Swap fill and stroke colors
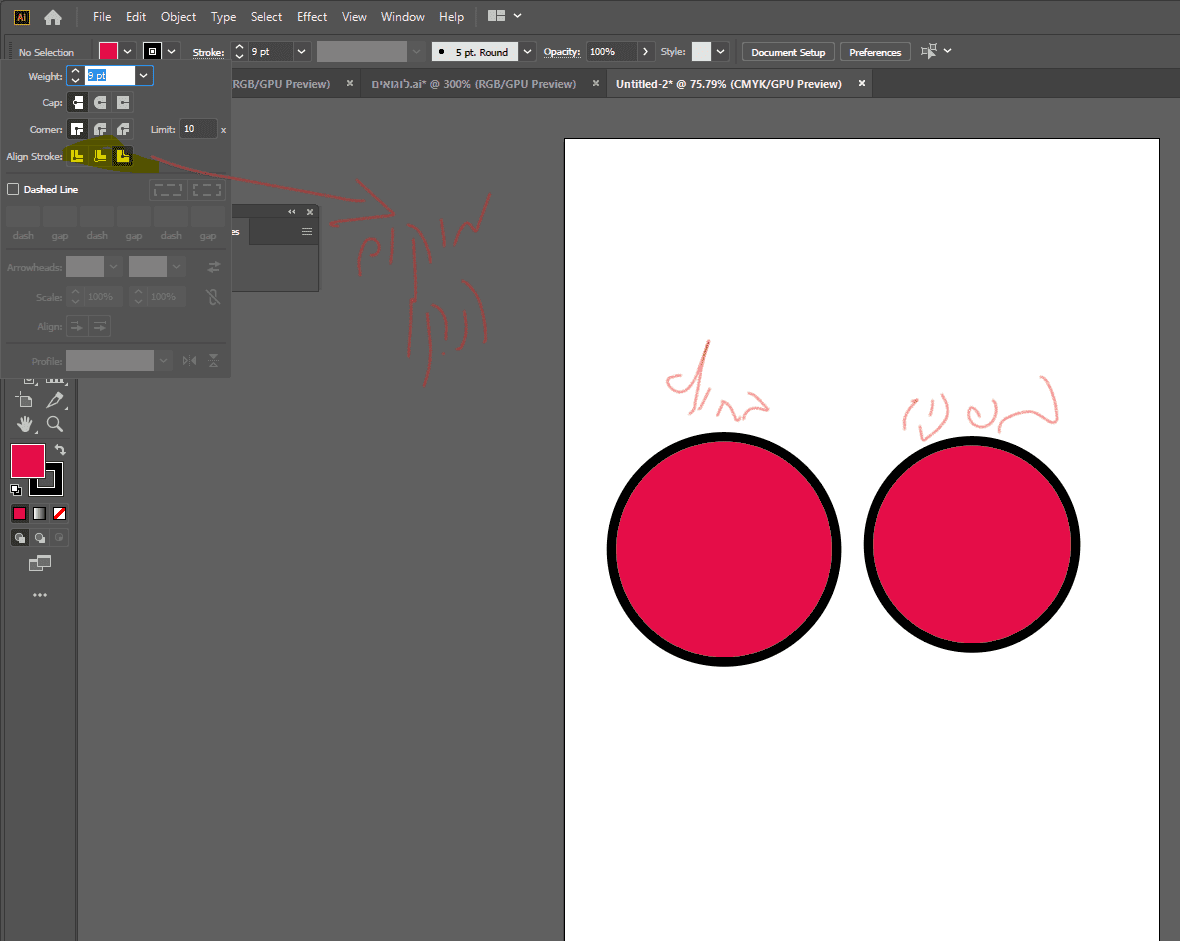Screen dimensions: 1180x941 60,450
